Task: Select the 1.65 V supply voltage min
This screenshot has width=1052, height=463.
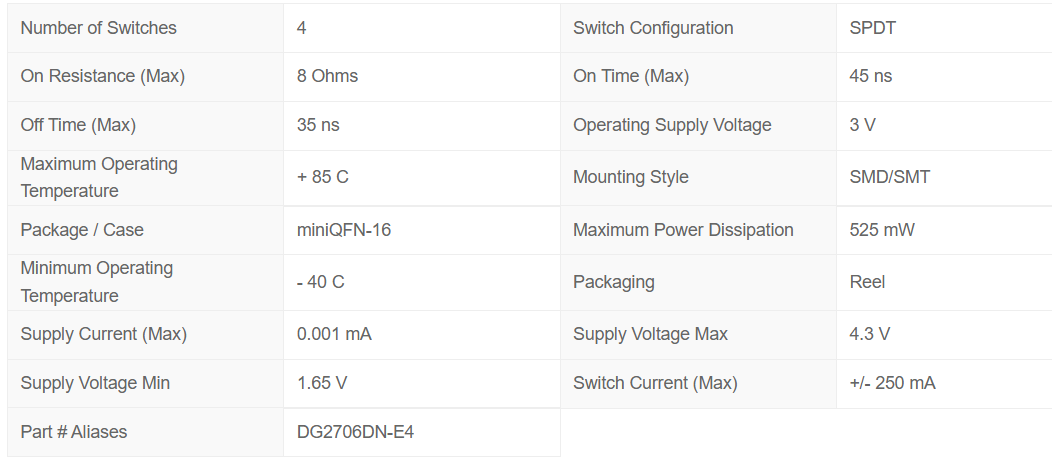Action: pyautogui.click(x=322, y=383)
